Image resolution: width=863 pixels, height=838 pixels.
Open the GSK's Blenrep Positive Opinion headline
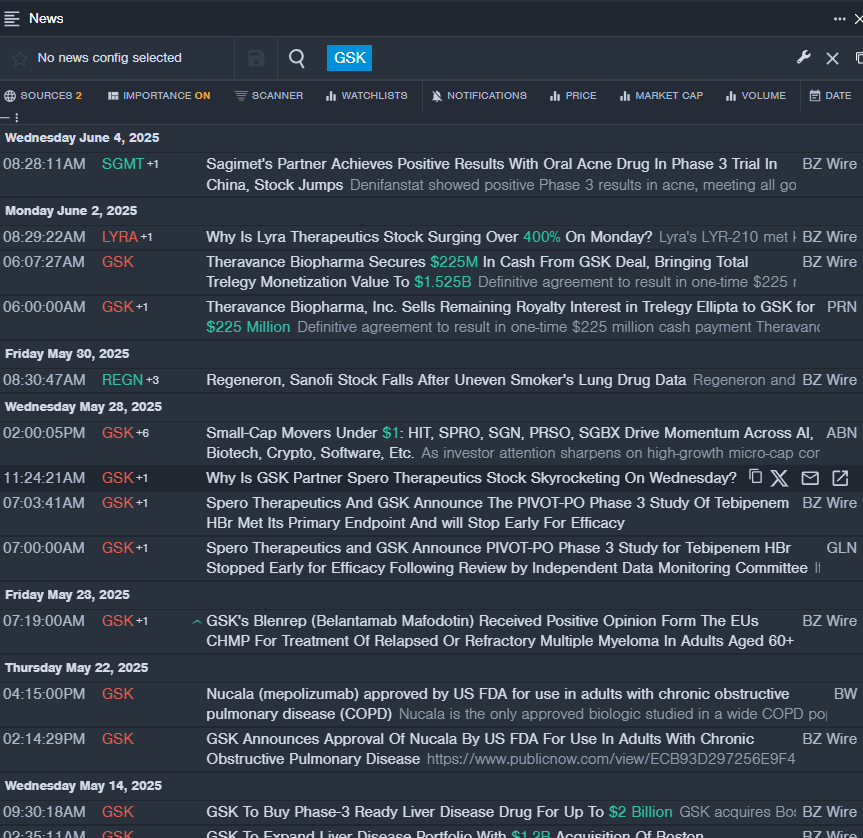[500, 631]
